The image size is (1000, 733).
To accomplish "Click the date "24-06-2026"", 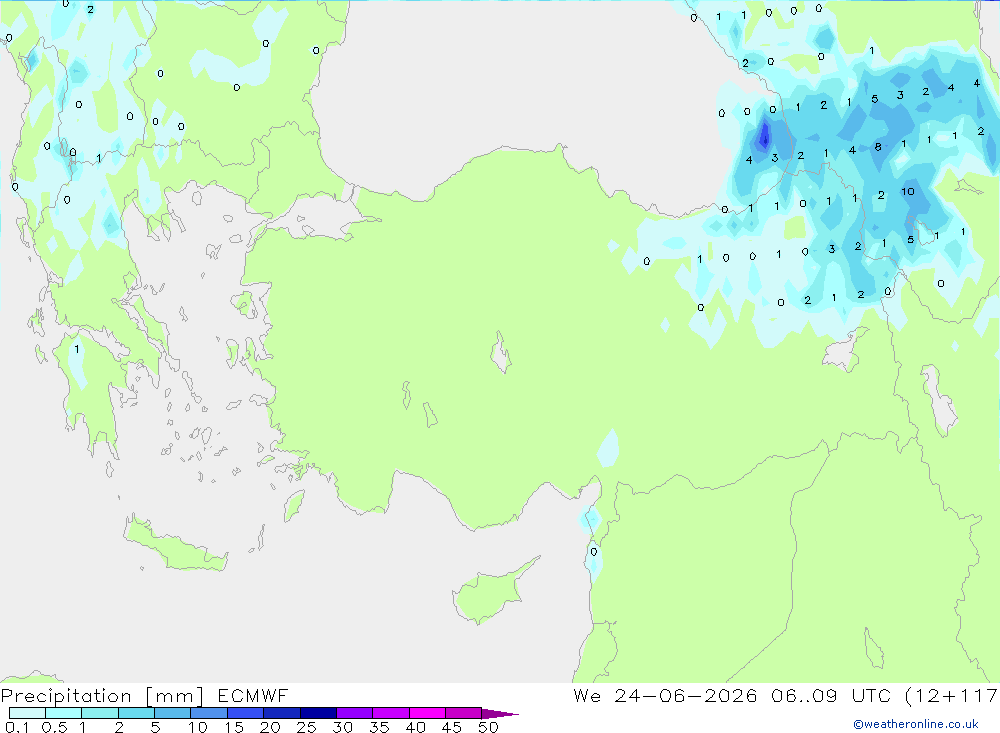I will [x=686, y=695].
